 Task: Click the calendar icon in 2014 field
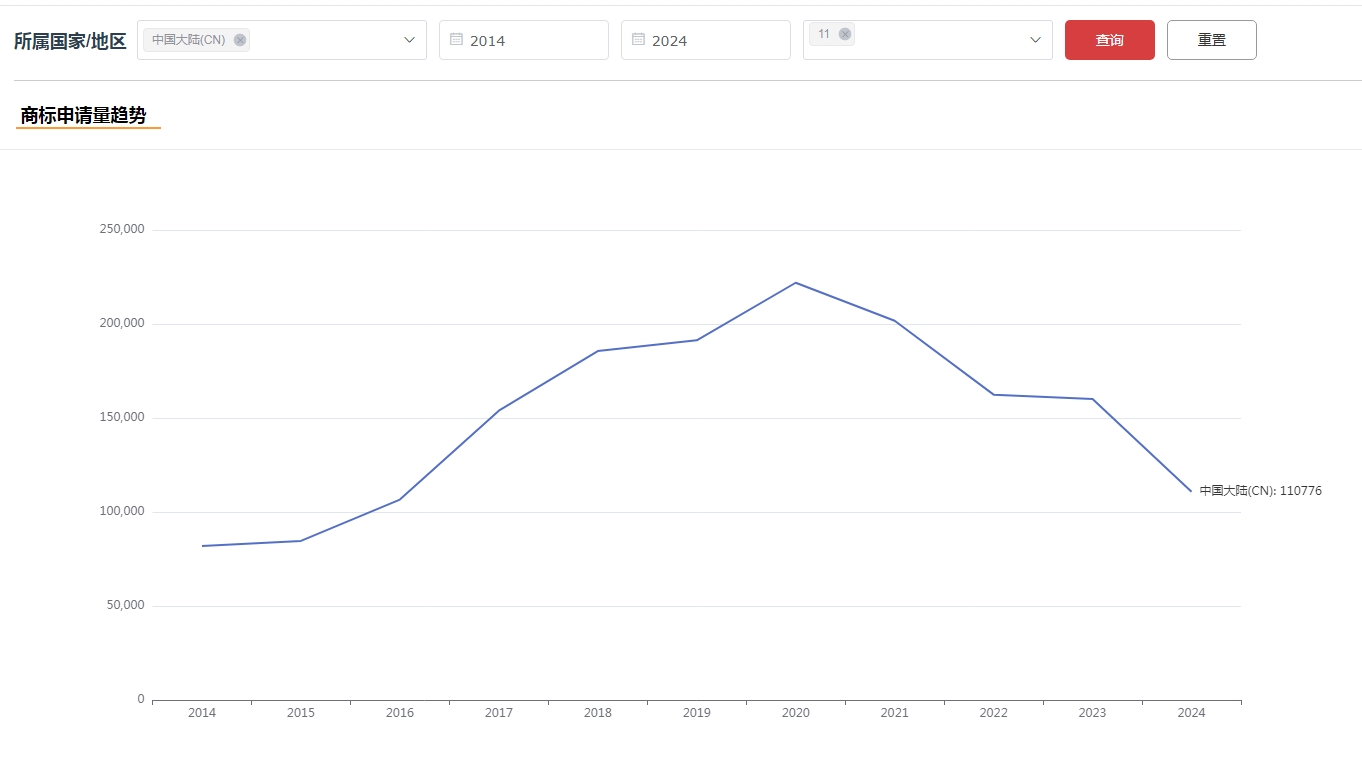(x=456, y=40)
